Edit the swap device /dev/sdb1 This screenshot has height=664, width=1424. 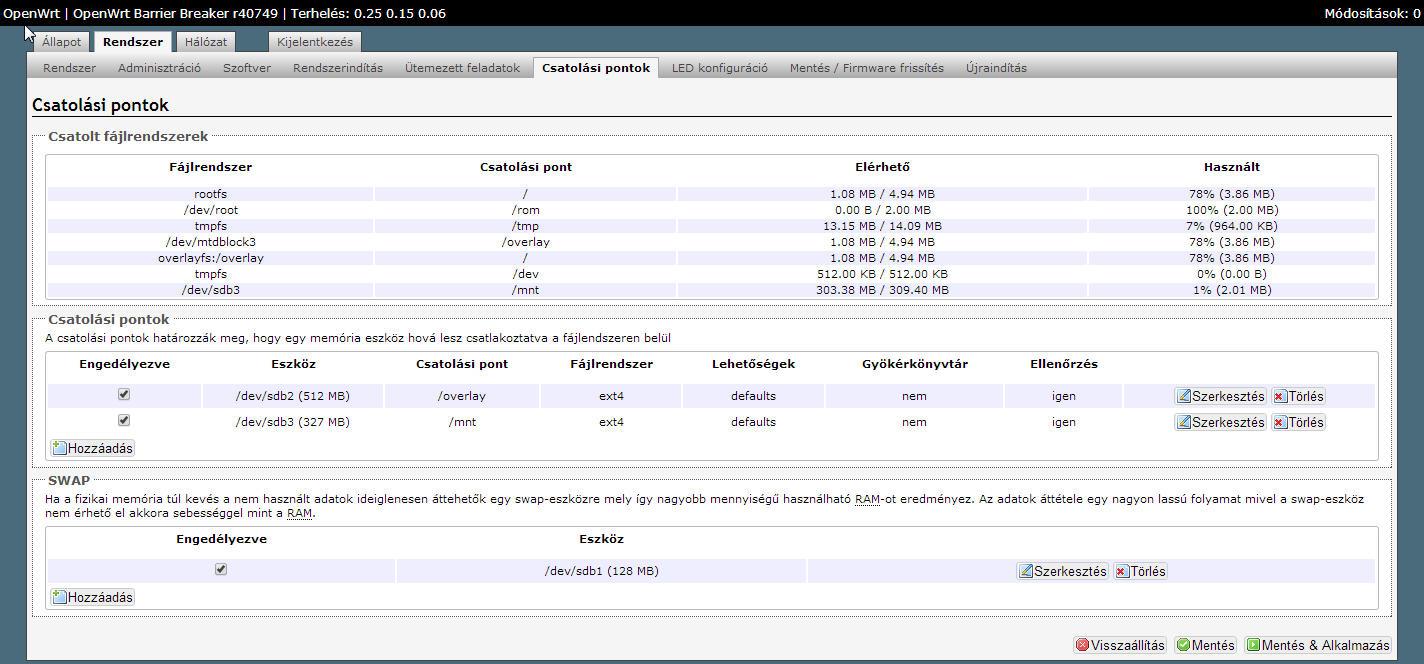[x=1063, y=571]
